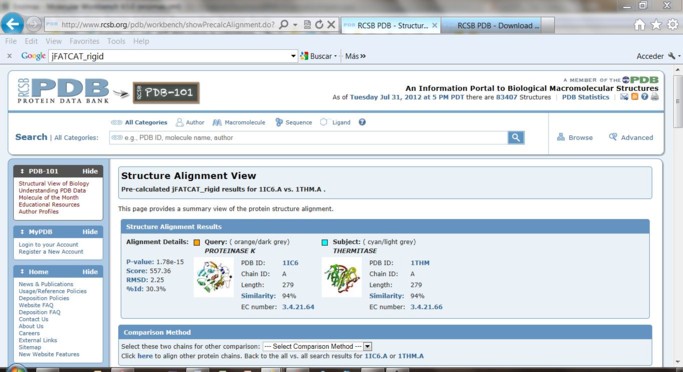Open the browser home icon
The height and width of the screenshot is (372, 683).
click(x=639, y=25)
